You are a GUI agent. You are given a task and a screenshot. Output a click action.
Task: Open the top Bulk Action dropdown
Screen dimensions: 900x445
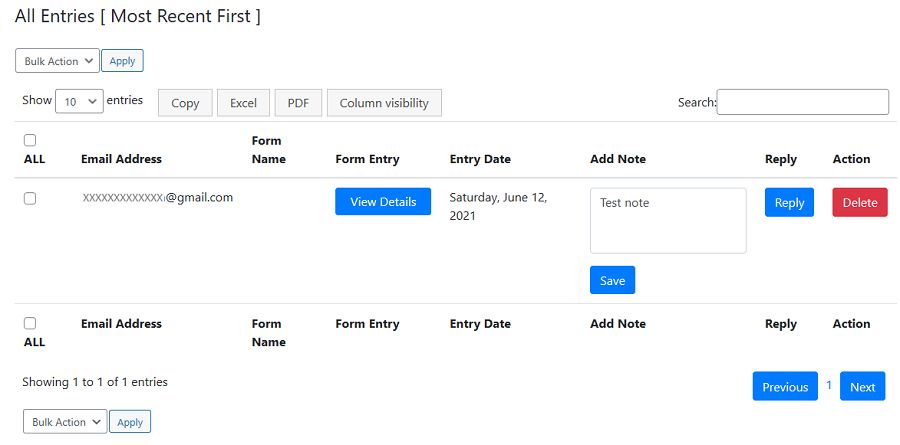57,61
